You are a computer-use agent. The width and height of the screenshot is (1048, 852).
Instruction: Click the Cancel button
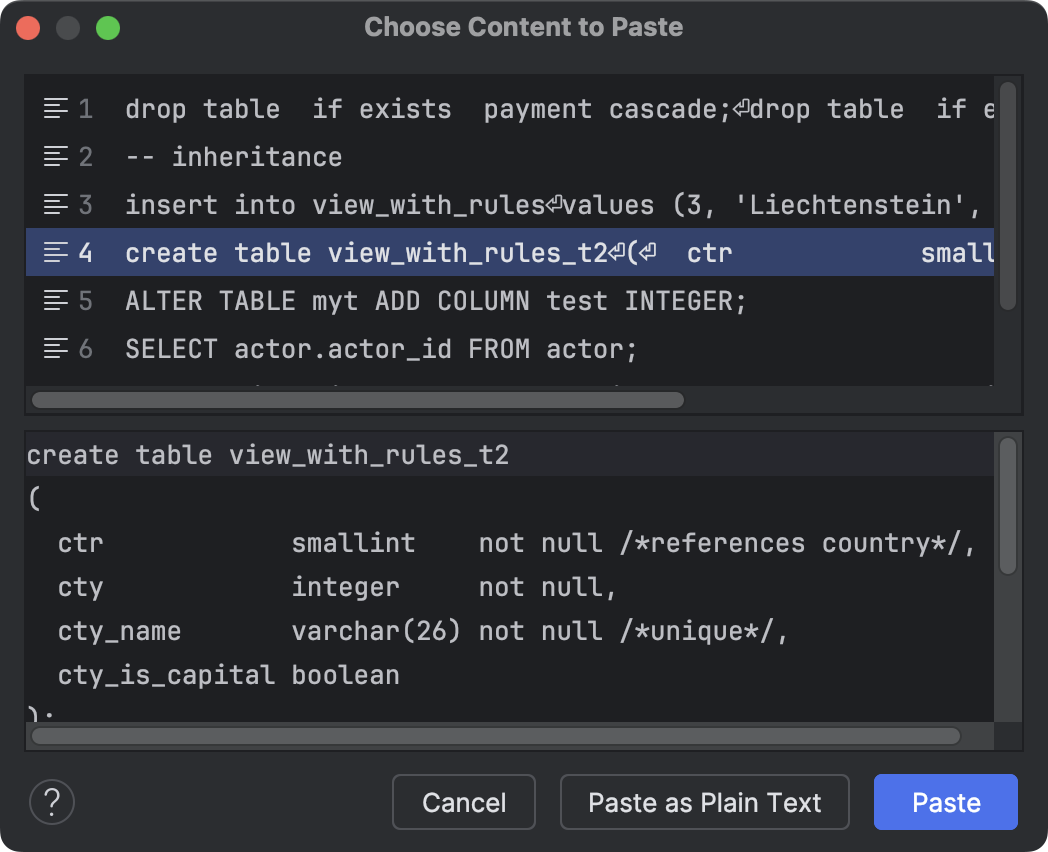pos(463,801)
